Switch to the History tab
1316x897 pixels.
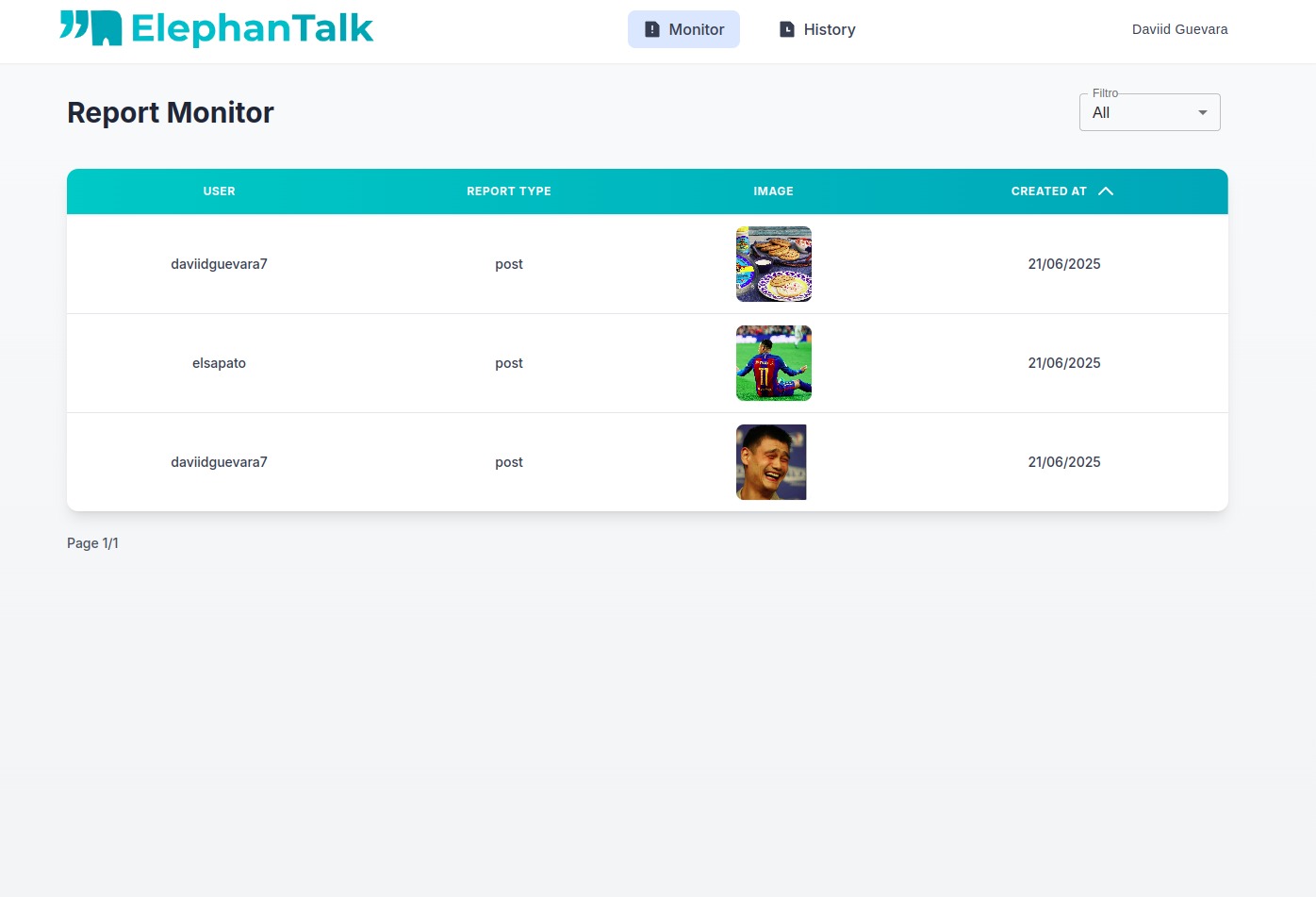[817, 29]
